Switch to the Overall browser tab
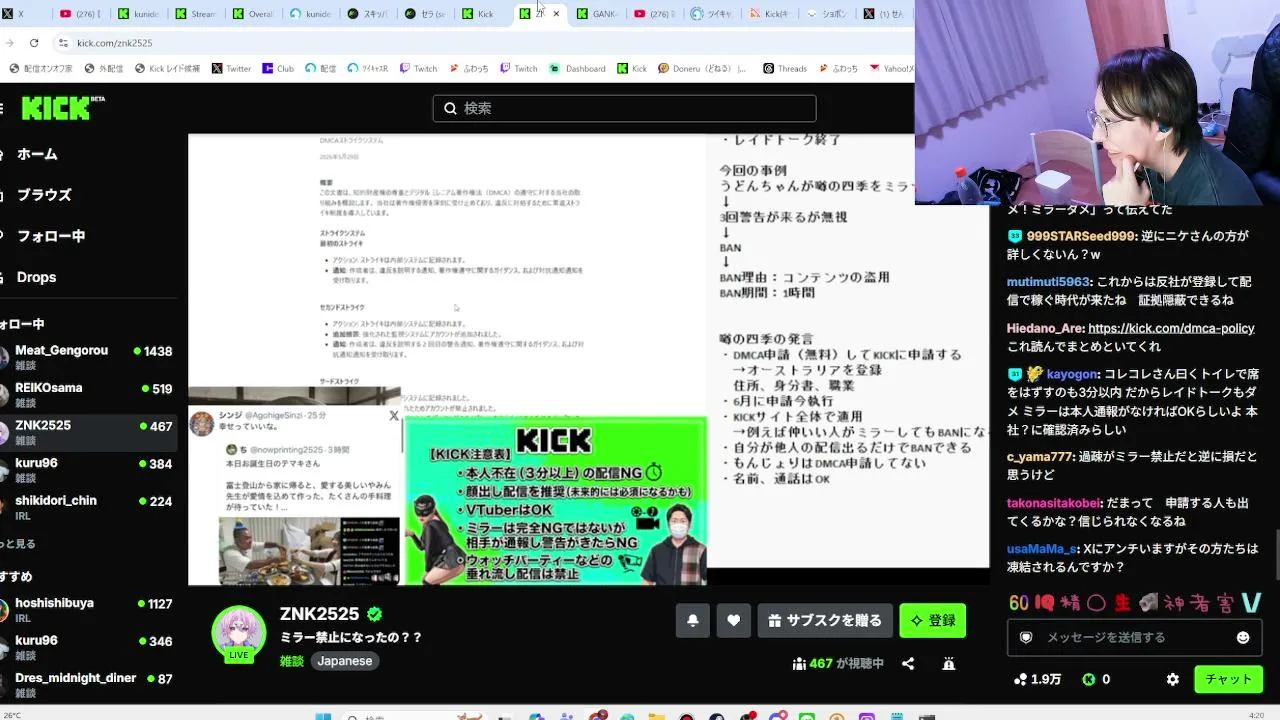 pos(253,14)
